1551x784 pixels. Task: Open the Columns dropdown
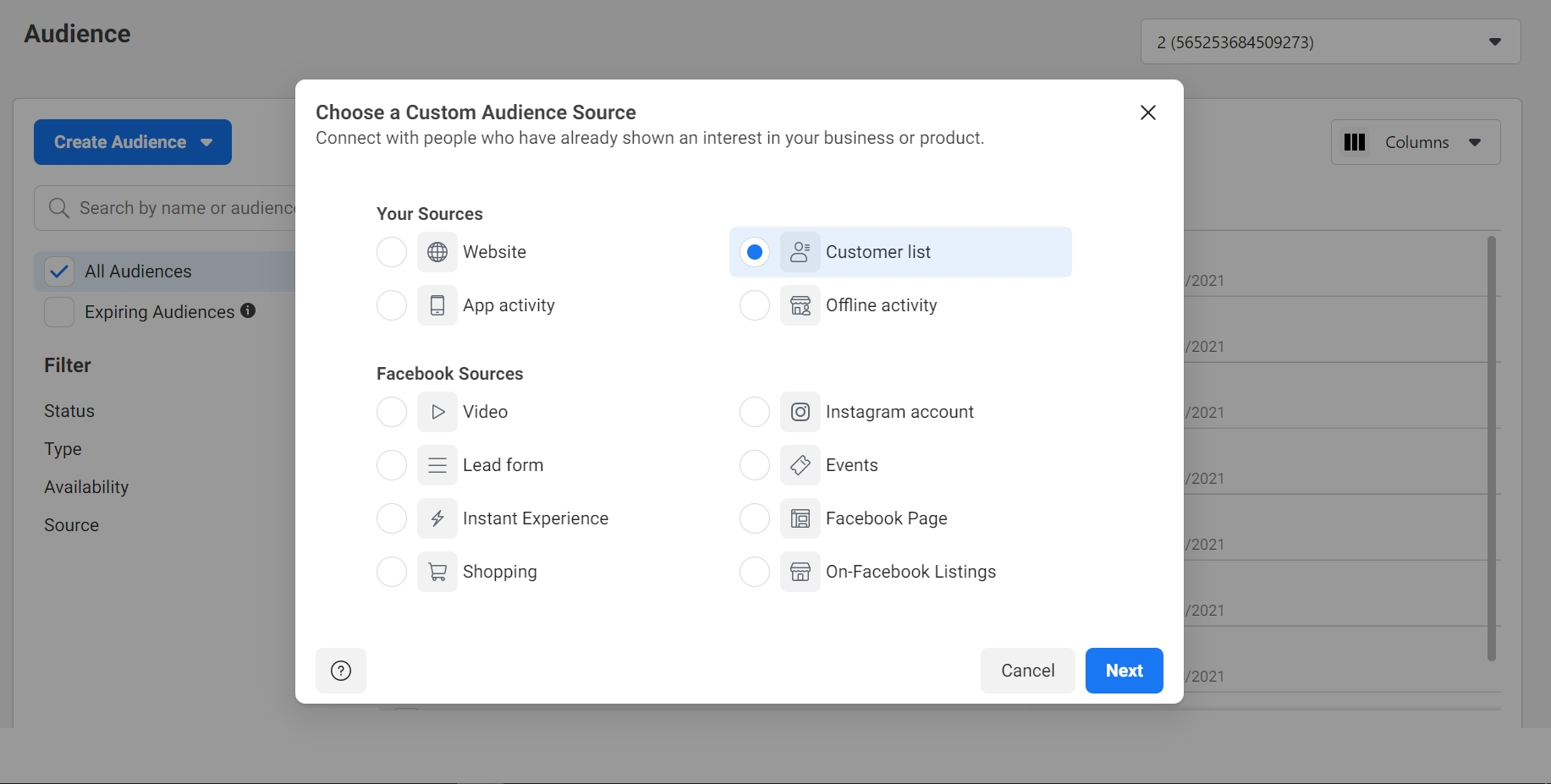1416,142
